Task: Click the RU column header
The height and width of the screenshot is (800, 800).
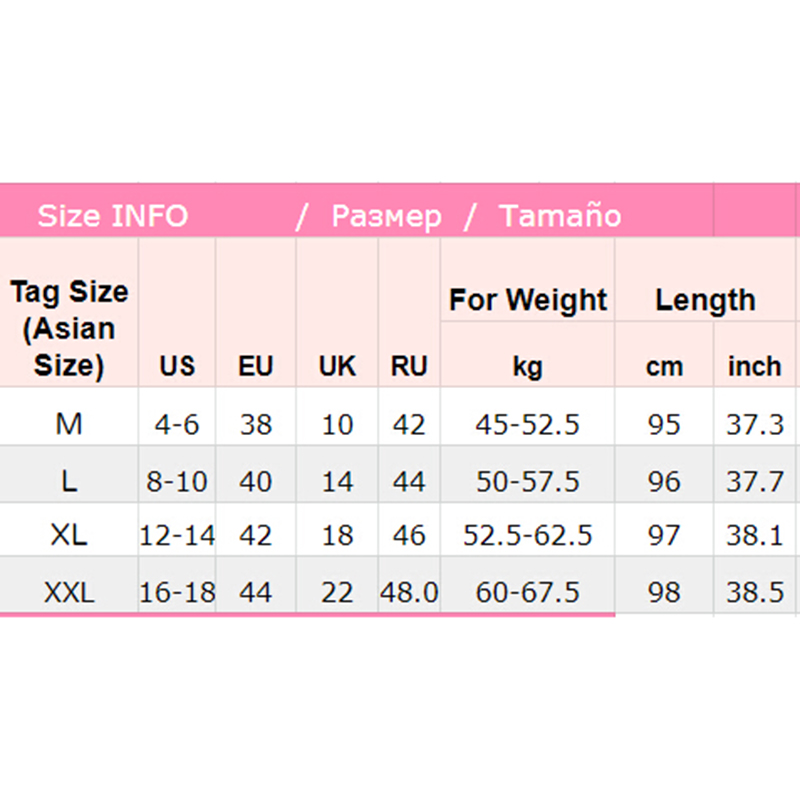Action: click(409, 367)
